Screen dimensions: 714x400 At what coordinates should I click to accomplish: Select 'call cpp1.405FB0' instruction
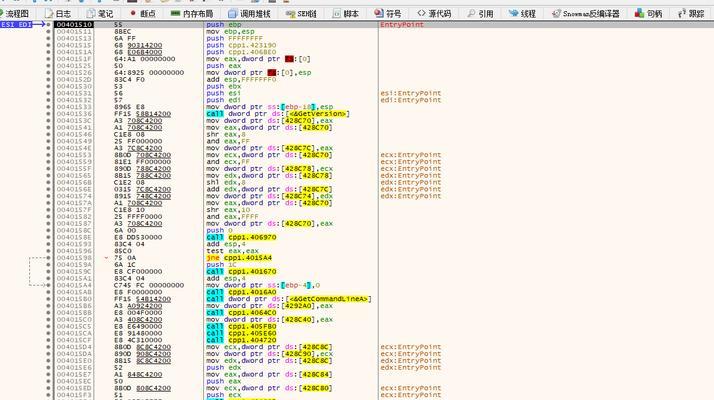coord(241,326)
